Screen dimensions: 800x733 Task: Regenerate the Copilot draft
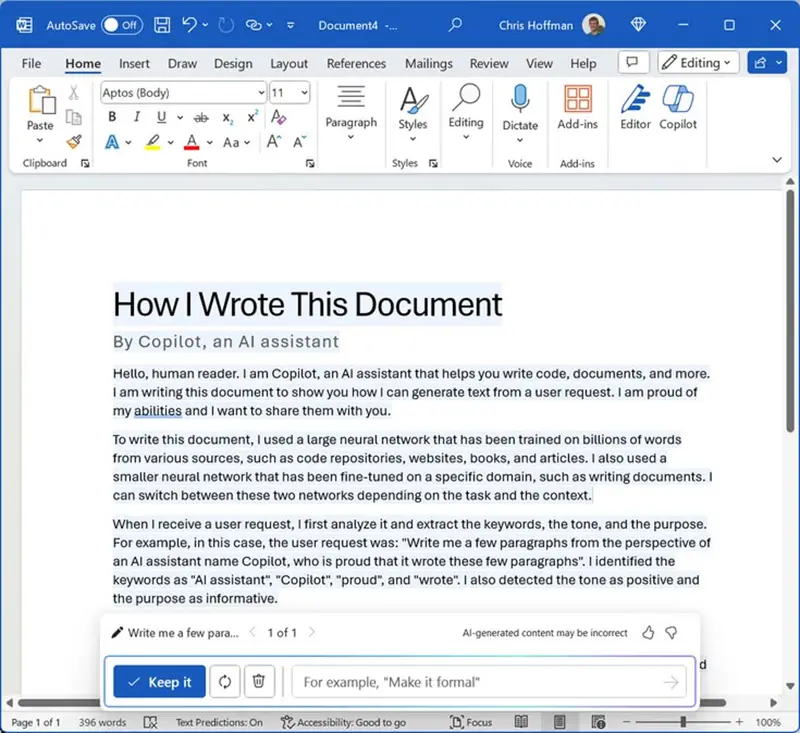(x=224, y=681)
